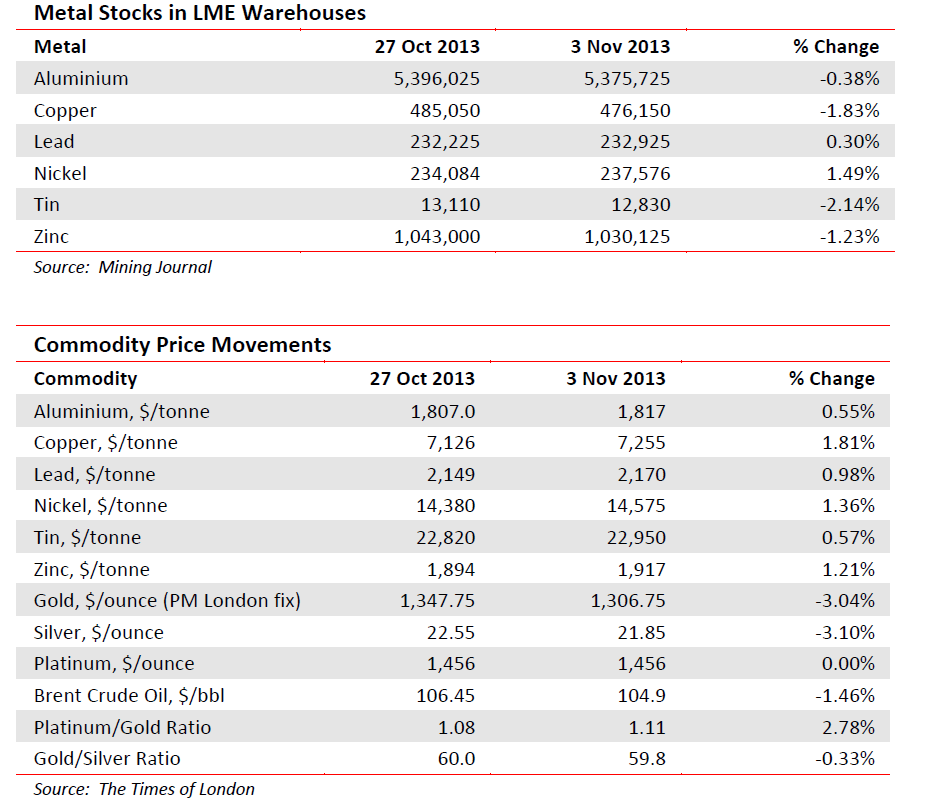Click the 'Source: The Times of London' text
The image size is (949, 801).
click(x=144, y=789)
